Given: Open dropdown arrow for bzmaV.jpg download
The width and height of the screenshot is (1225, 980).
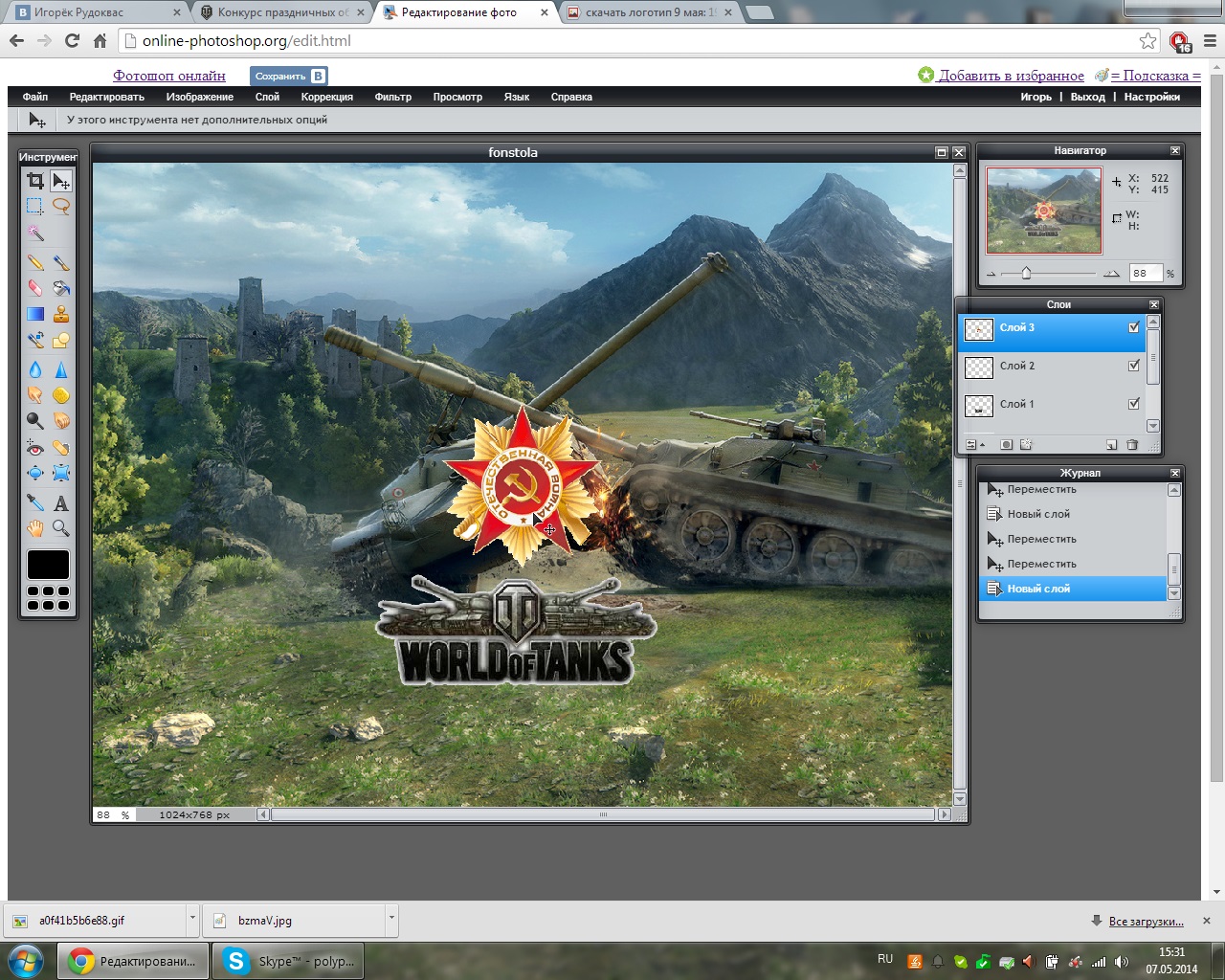Looking at the screenshot, I should coord(391,918).
